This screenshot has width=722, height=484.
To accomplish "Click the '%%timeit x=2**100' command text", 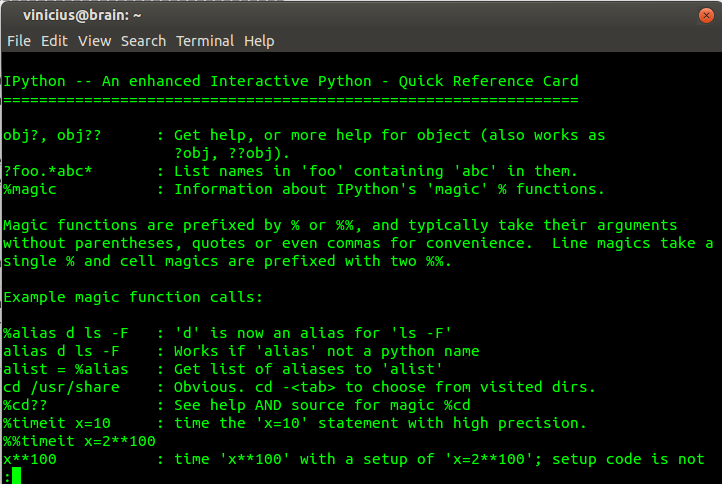I will pos(79,441).
